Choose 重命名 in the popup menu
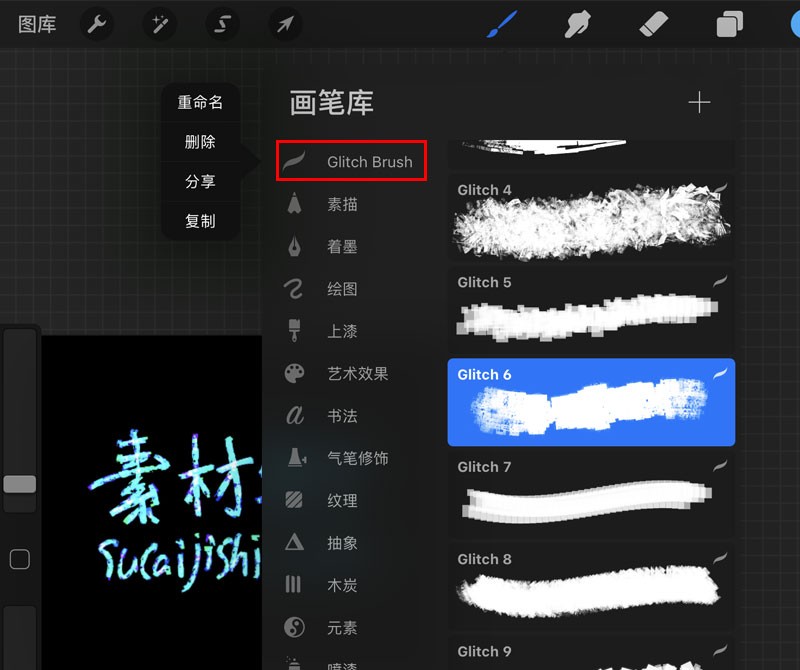This screenshot has height=670, width=800. [200, 102]
